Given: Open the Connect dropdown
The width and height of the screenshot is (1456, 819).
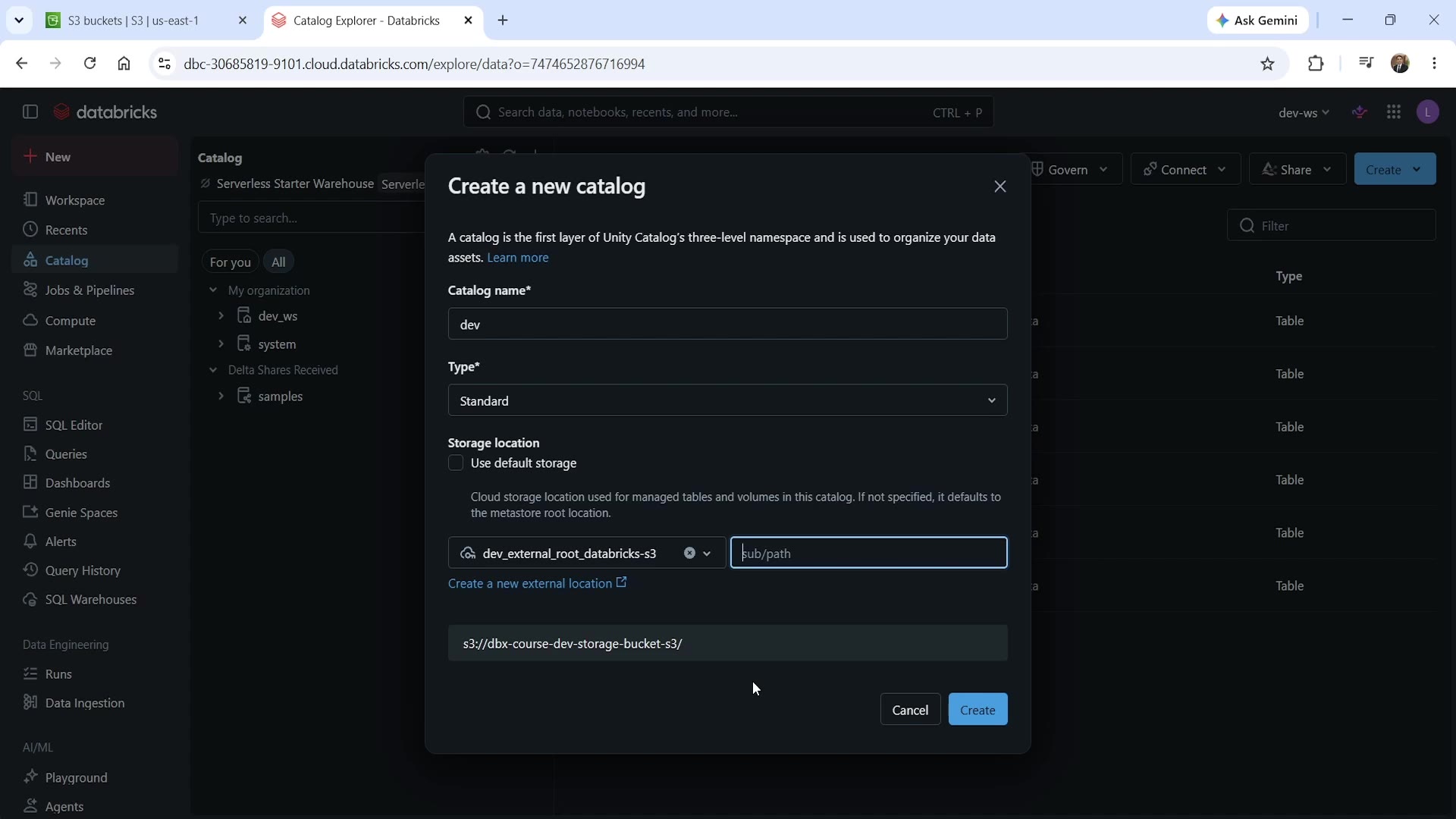Looking at the screenshot, I should tap(1185, 169).
